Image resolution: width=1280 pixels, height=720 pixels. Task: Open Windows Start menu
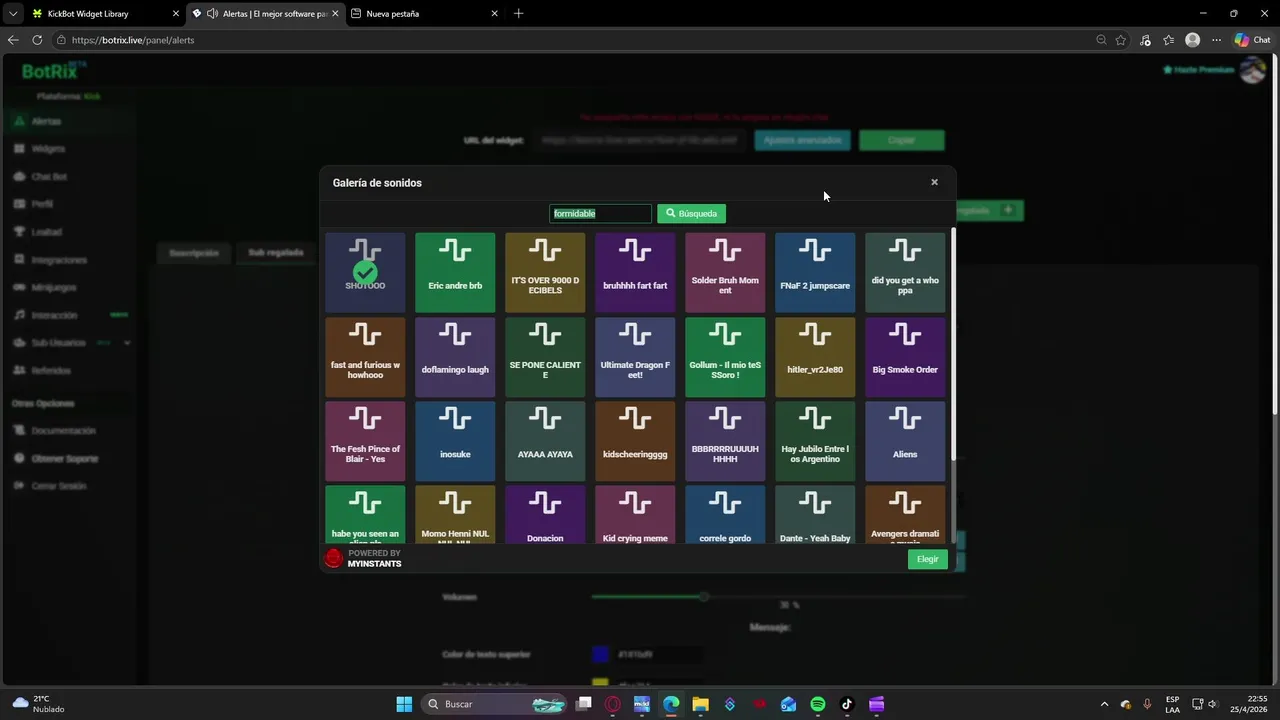[404, 704]
